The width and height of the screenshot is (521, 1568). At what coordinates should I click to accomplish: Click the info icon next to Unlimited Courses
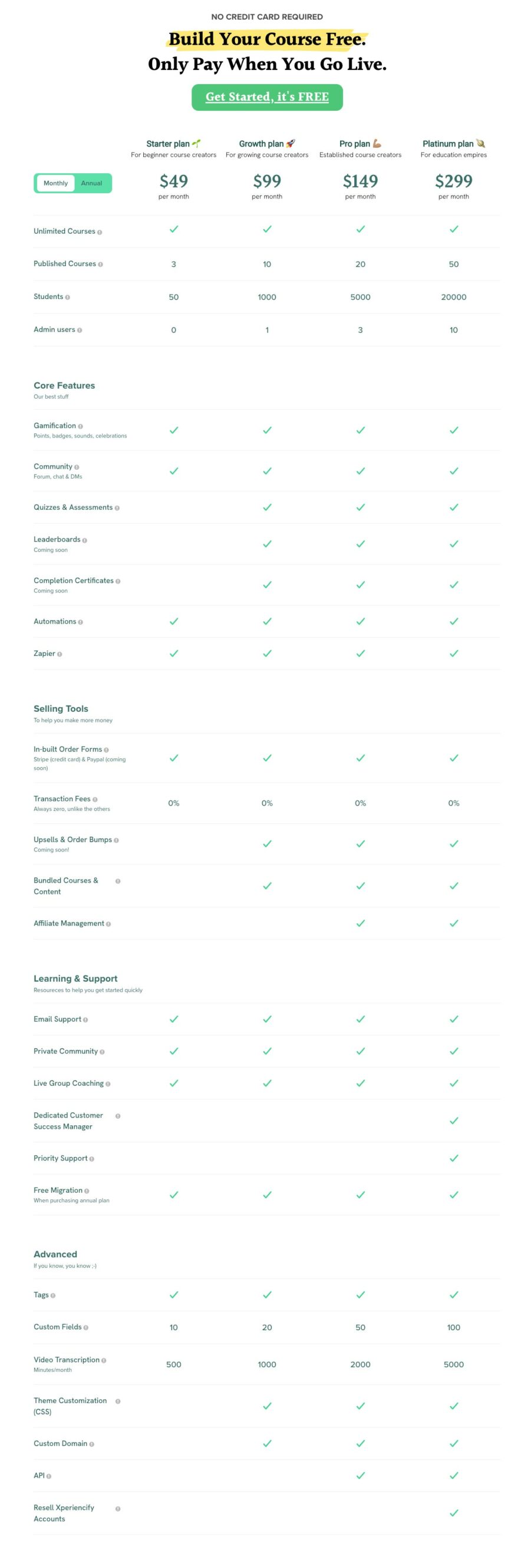tap(100, 232)
